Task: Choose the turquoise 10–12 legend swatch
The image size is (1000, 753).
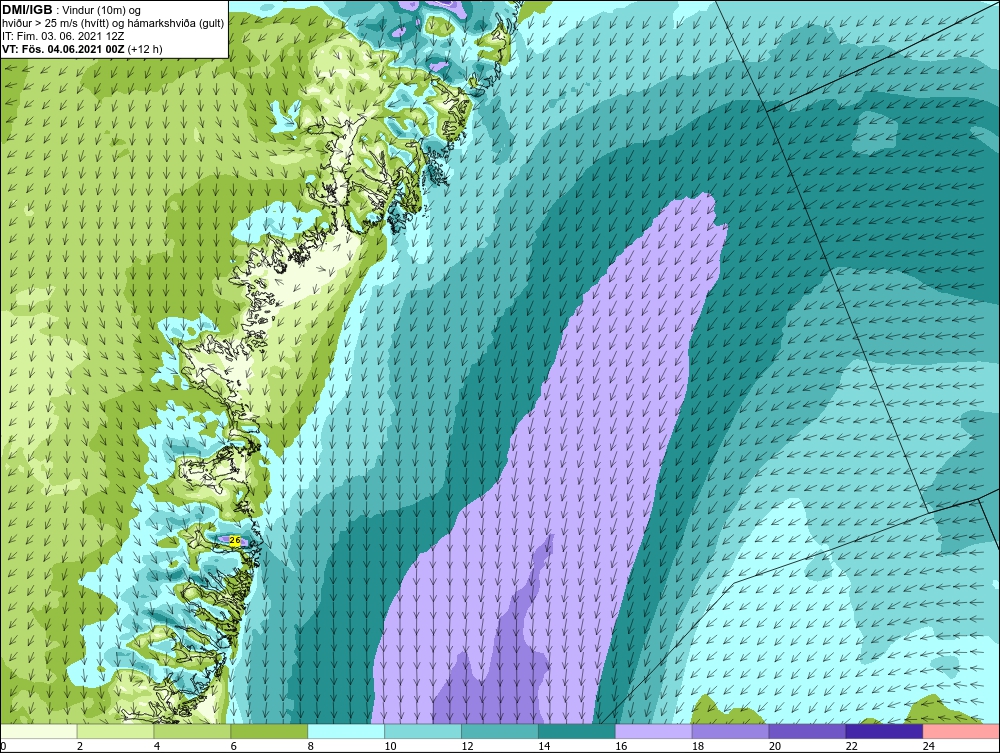Action: [423, 731]
